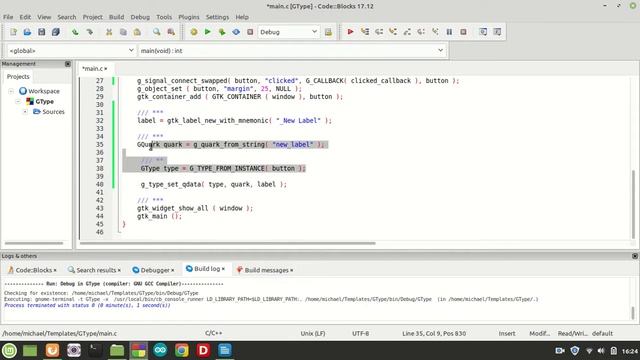Collapse the GType project node
This screenshot has width=640, height=360.
tap(18, 101)
